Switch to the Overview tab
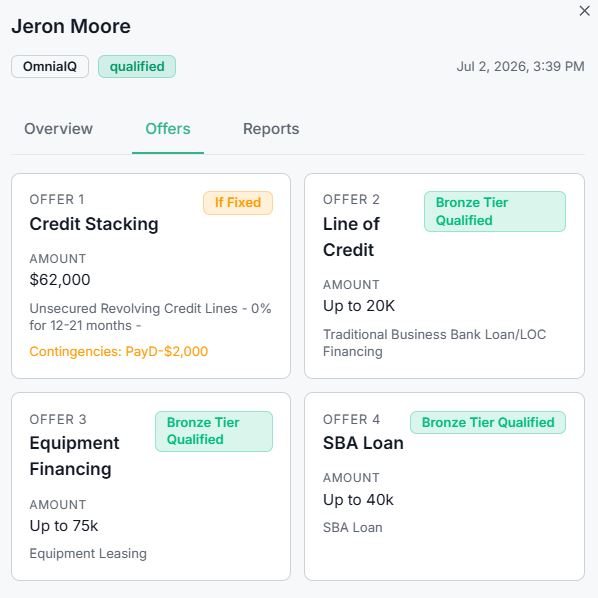The image size is (598, 598). click(x=58, y=129)
